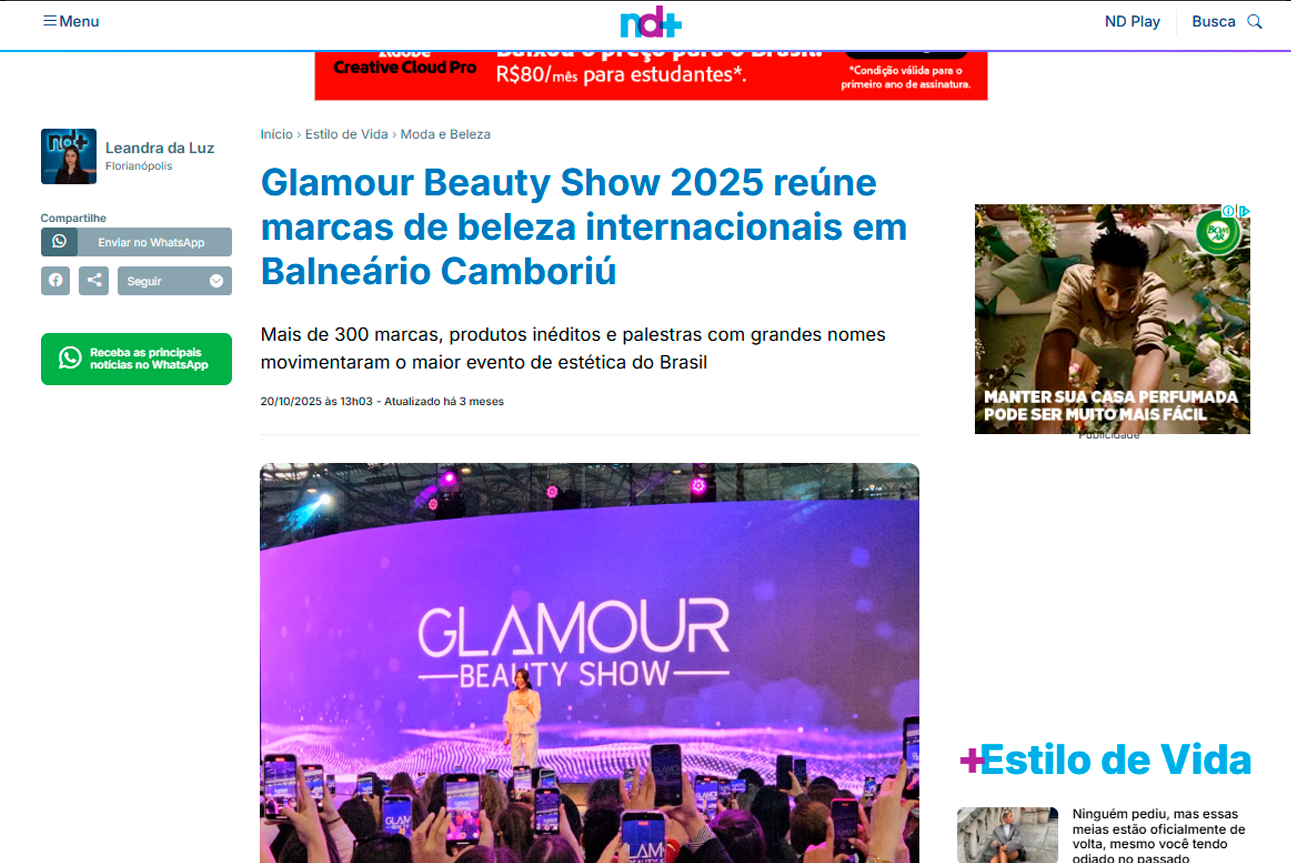Open the hamburger Menu
Screen dimensions: 1291x863
point(70,21)
